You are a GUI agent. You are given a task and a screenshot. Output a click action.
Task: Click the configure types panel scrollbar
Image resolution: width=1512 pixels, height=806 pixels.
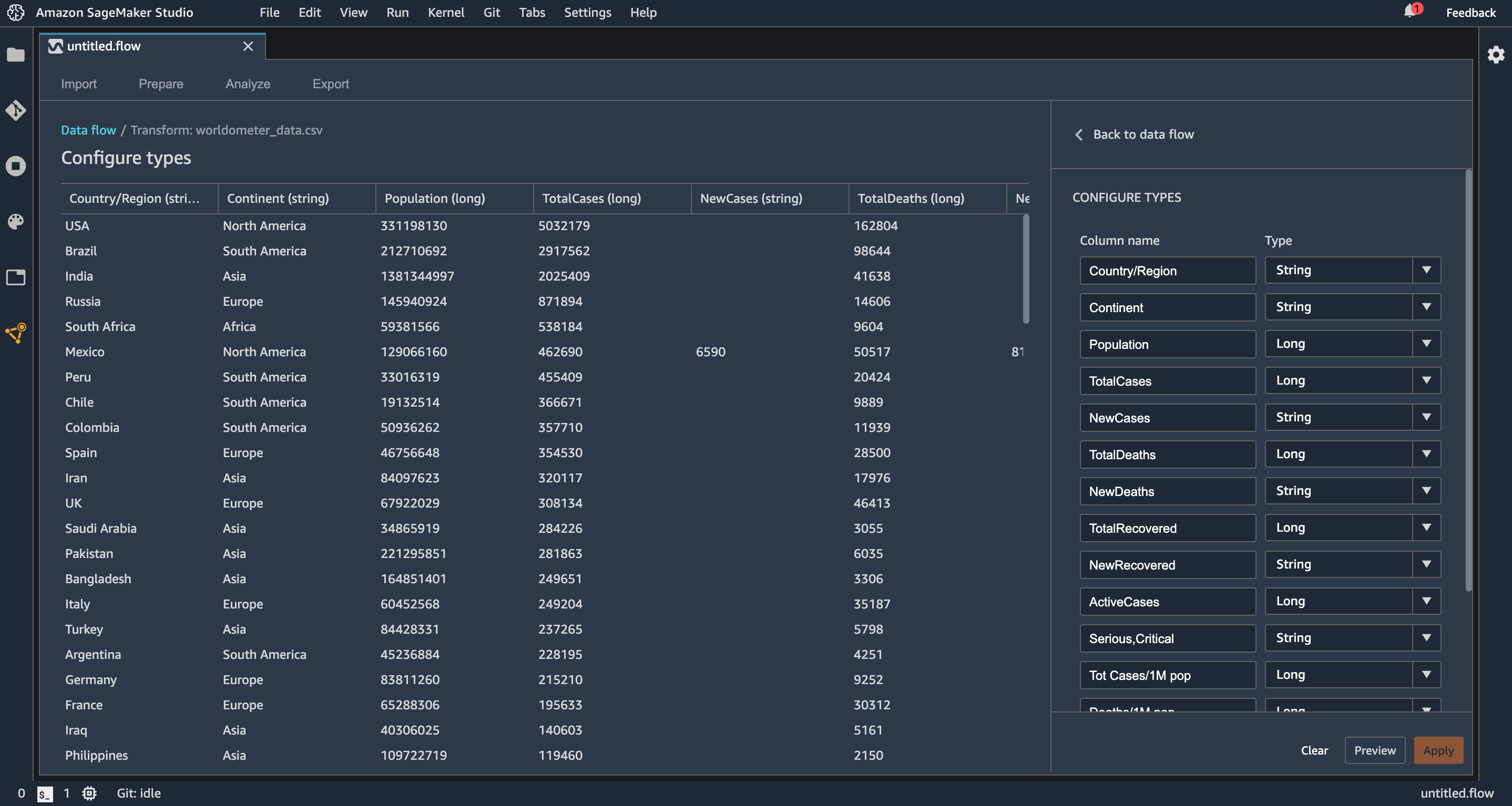(x=1468, y=381)
